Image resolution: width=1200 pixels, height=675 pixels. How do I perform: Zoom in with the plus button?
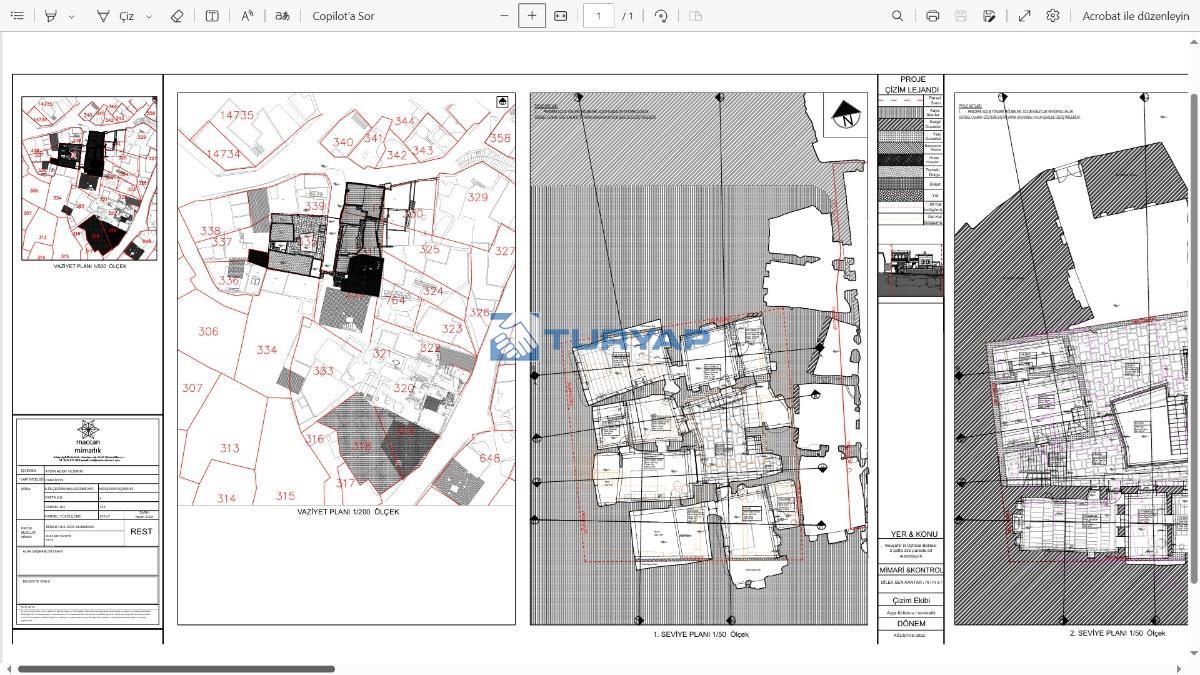pyautogui.click(x=532, y=16)
